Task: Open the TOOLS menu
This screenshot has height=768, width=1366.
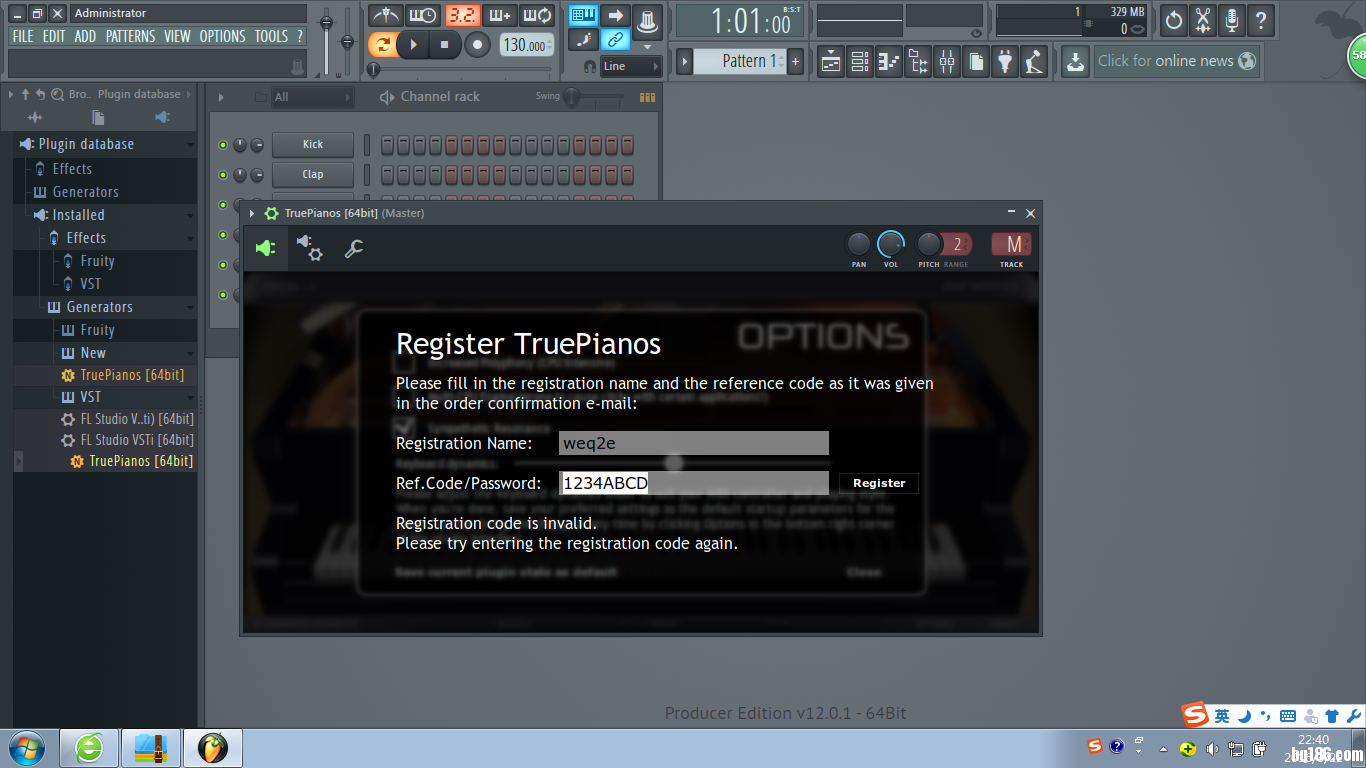Action: (x=271, y=36)
